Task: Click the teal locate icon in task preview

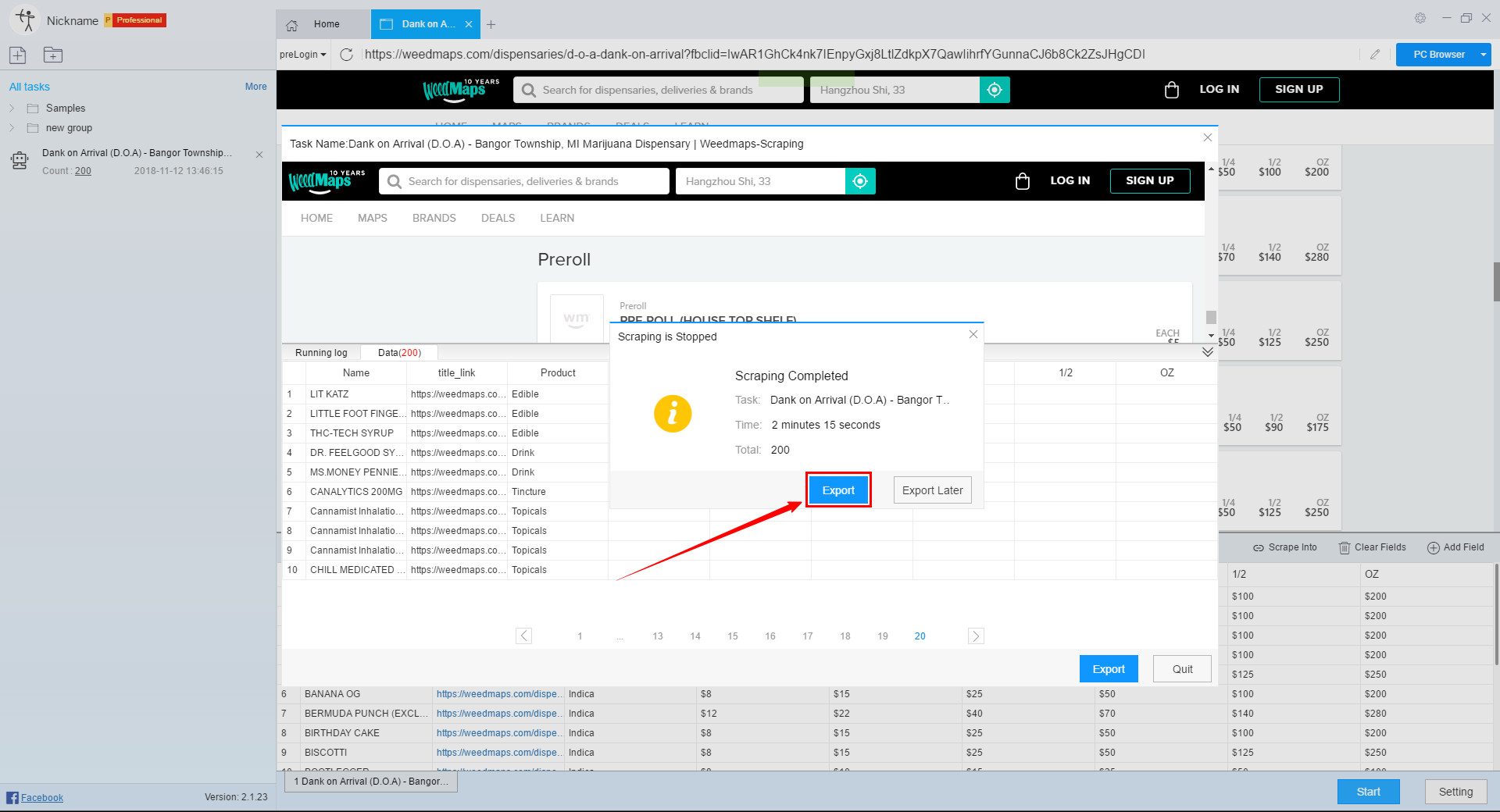Action: point(860,181)
